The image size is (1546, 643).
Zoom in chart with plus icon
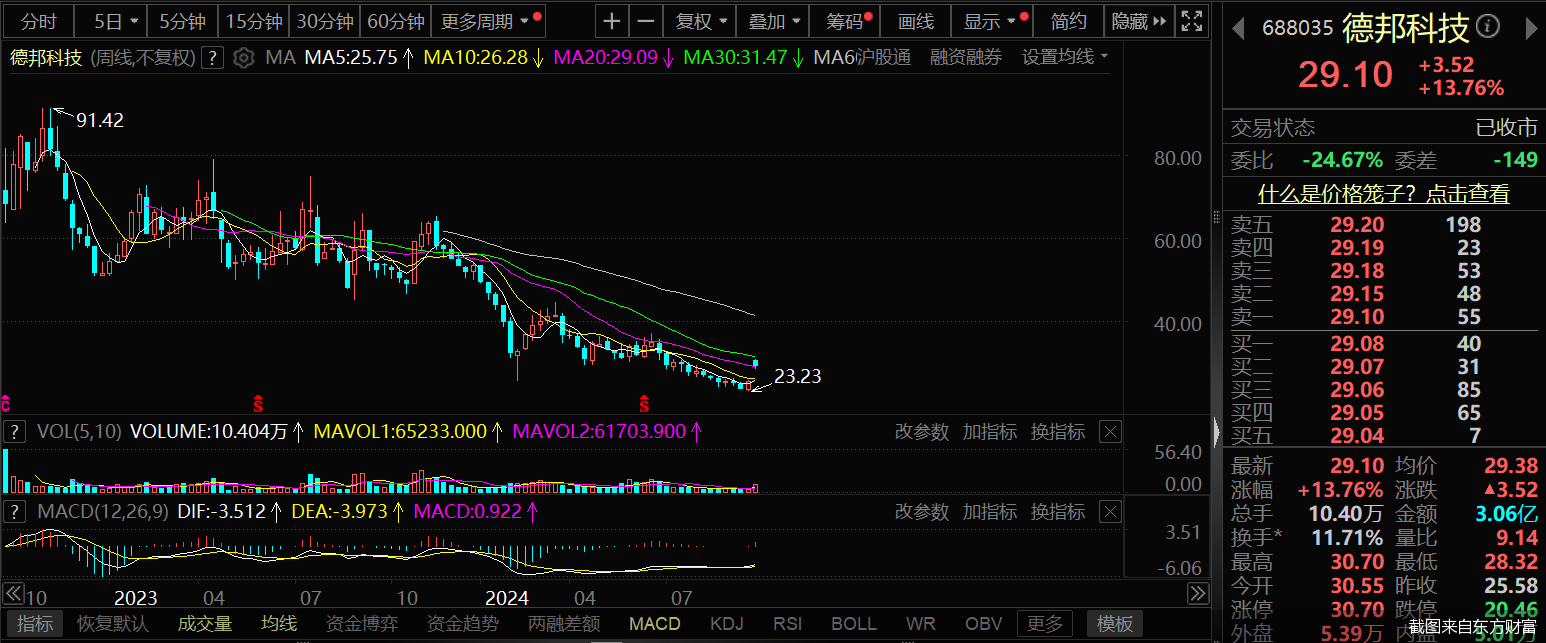click(x=612, y=21)
